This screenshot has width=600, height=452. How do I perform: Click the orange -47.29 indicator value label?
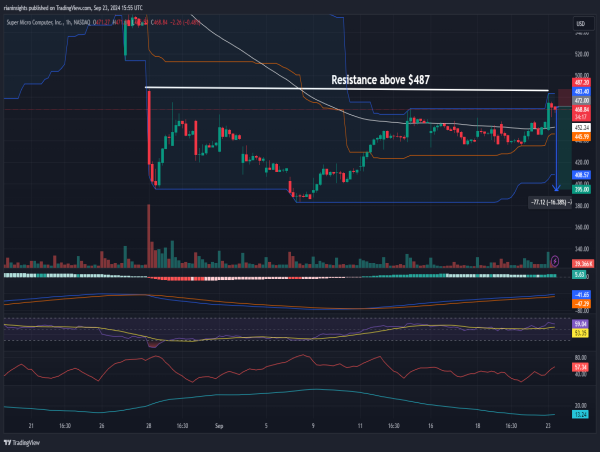581,304
